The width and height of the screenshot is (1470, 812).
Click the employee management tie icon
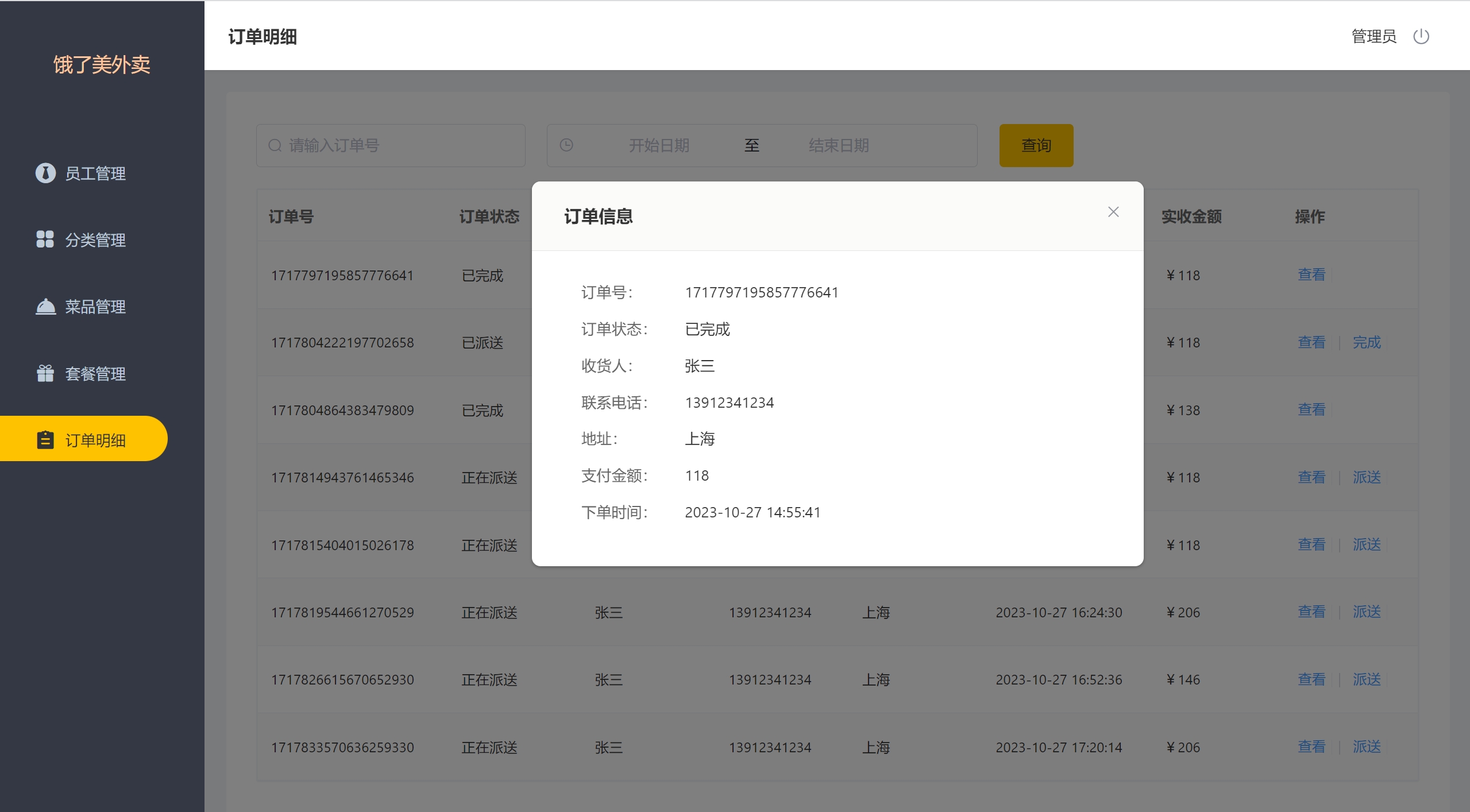45,173
